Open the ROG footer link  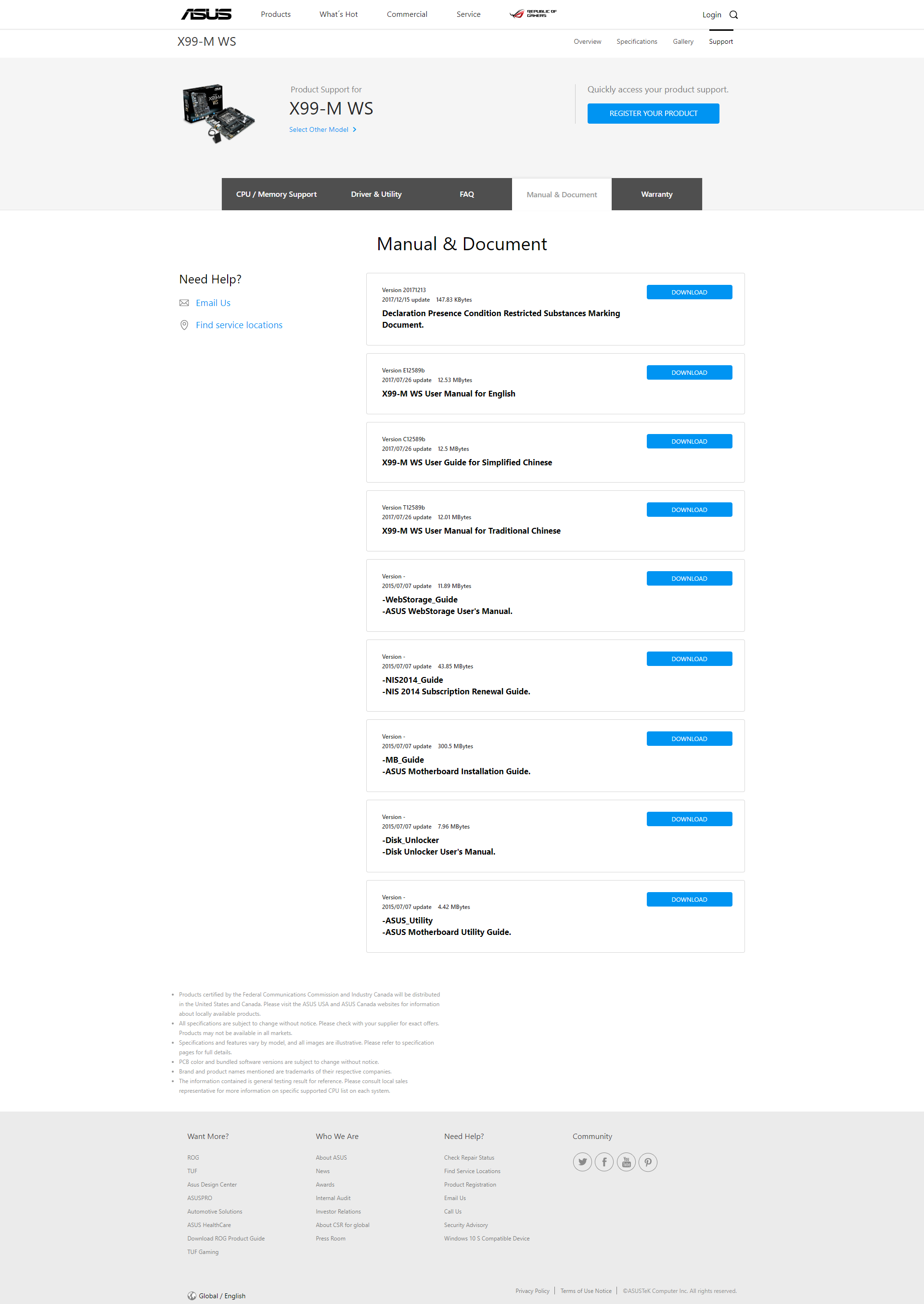tap(193, 1157)
